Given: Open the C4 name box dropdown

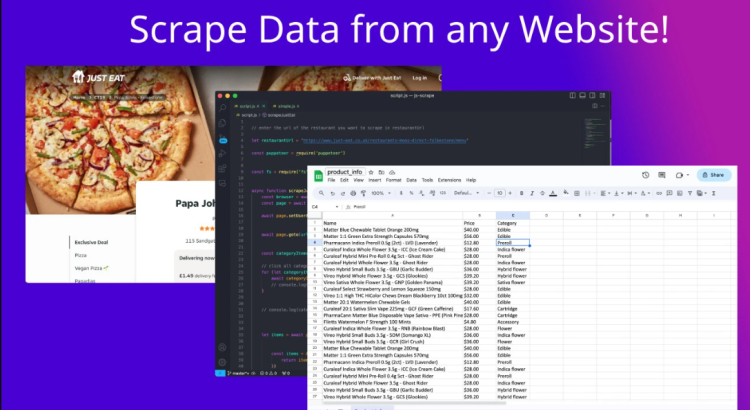Looking at the screenshot, I should coord(337,207).
